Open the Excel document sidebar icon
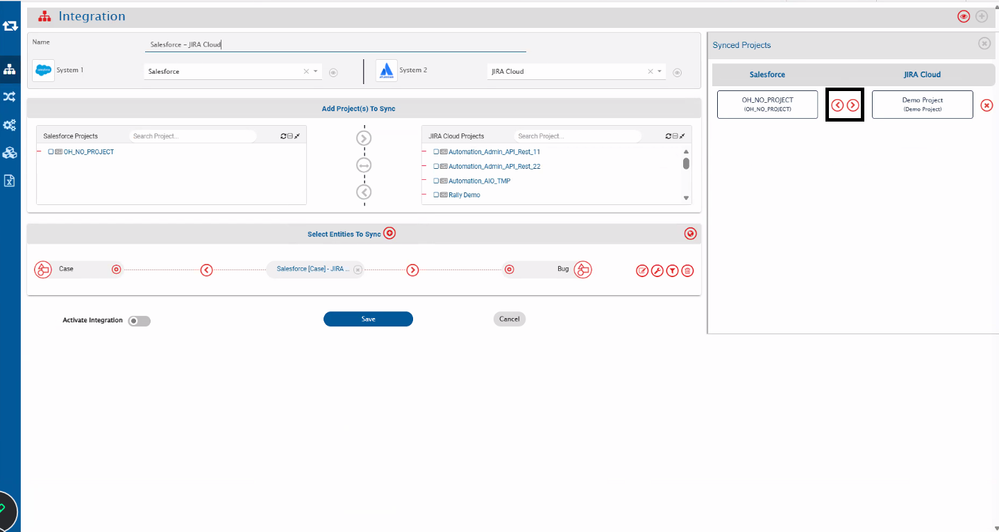999x532 pixels. (x=10, y=181)
